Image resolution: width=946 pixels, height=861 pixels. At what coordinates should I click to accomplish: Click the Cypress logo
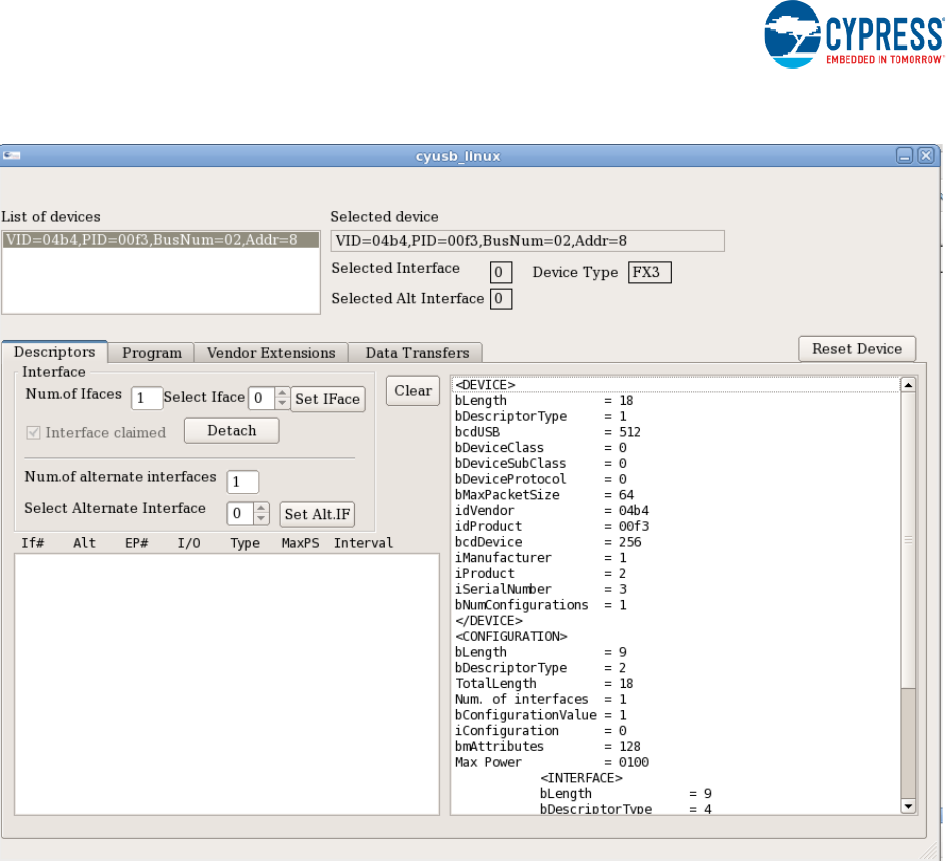tap(853, 34)
